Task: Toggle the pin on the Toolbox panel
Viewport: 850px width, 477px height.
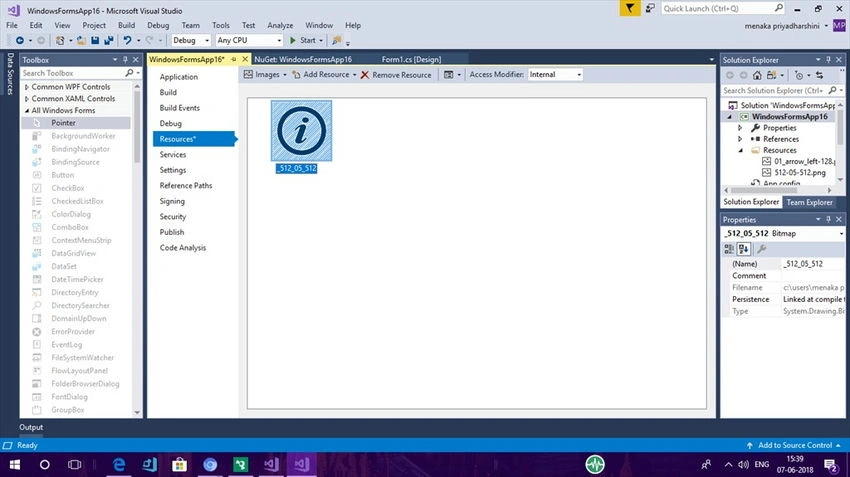Action: click(125, 60)
